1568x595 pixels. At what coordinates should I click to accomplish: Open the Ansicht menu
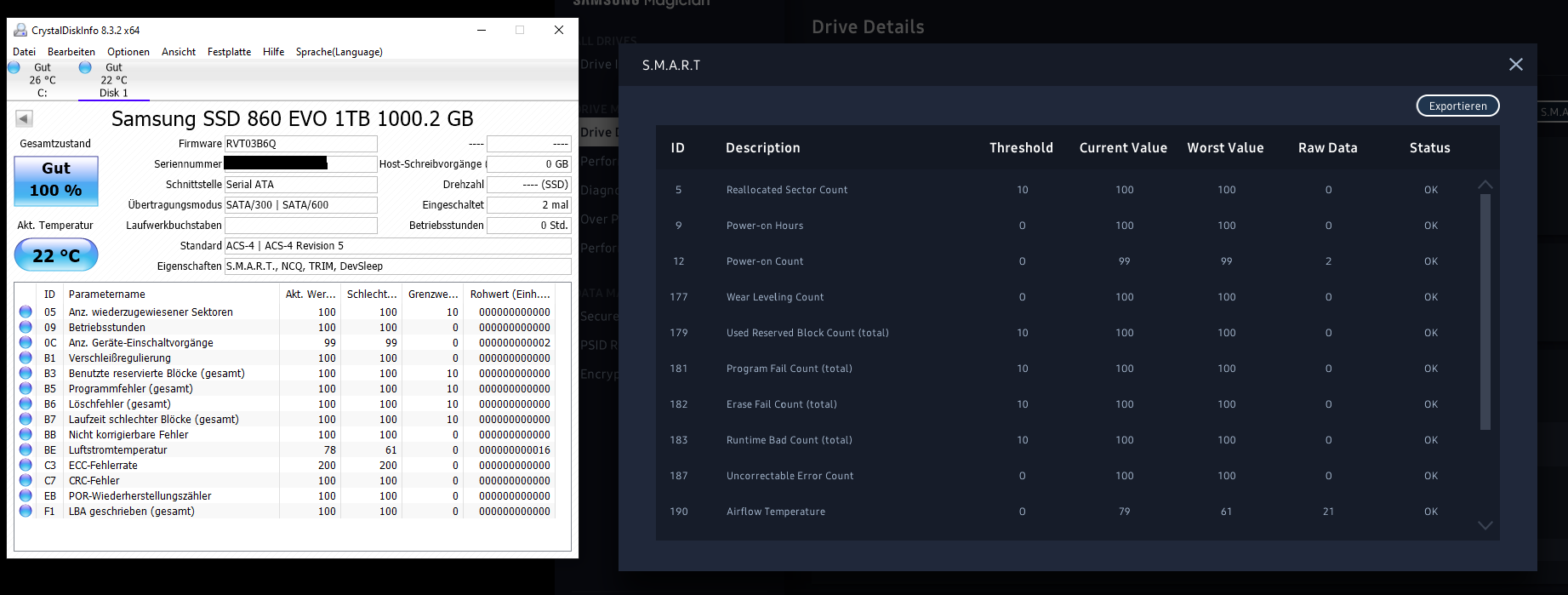pos(179,52)
